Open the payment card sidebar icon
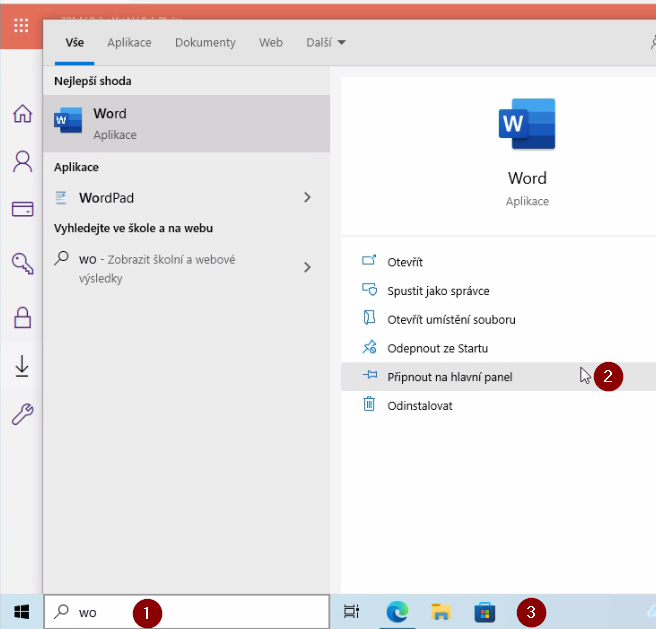This screenshot has width=656, height=629. point(23,209)
